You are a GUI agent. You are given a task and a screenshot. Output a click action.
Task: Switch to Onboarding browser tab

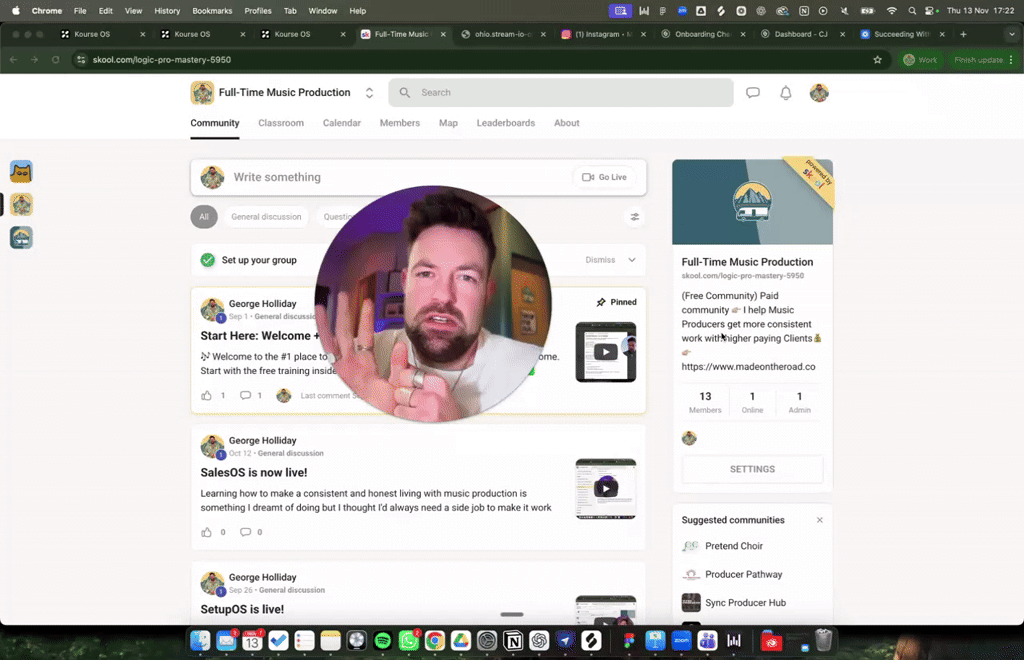coord(702,34)
